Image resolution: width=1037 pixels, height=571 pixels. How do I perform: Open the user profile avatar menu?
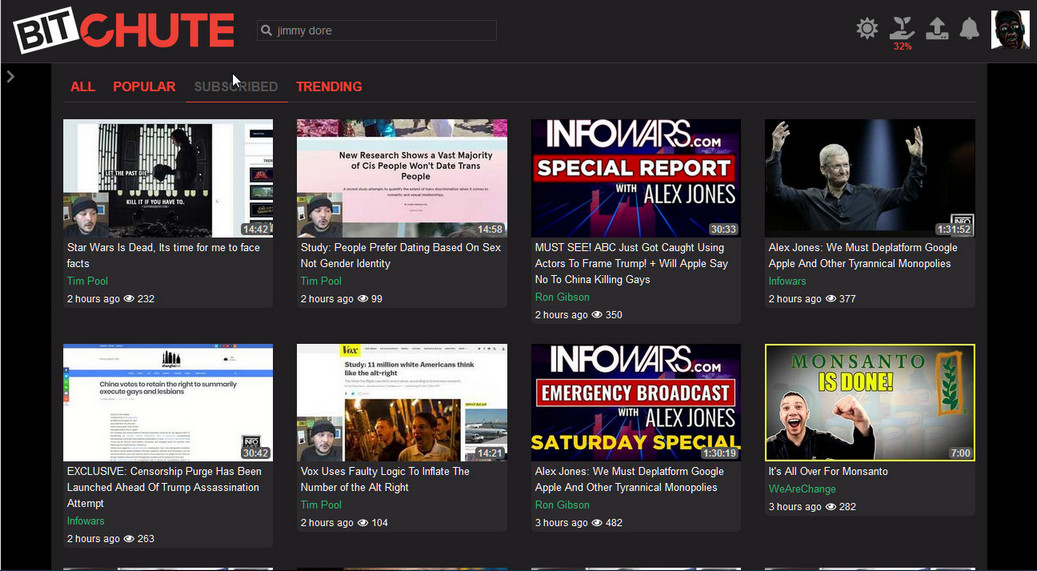tap(1009, 30)
